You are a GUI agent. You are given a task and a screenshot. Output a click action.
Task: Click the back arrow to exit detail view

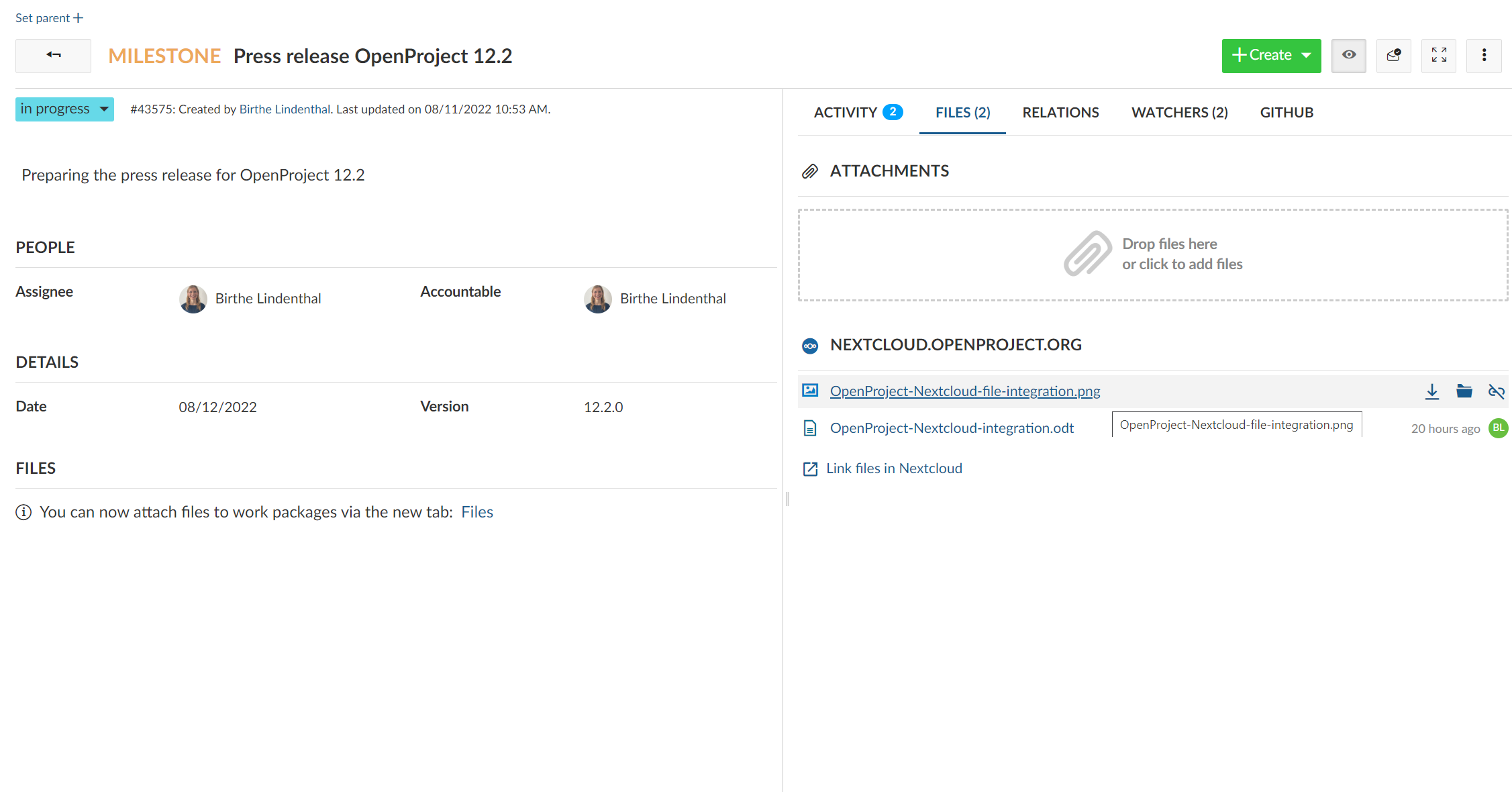click(x=52, y=56)
